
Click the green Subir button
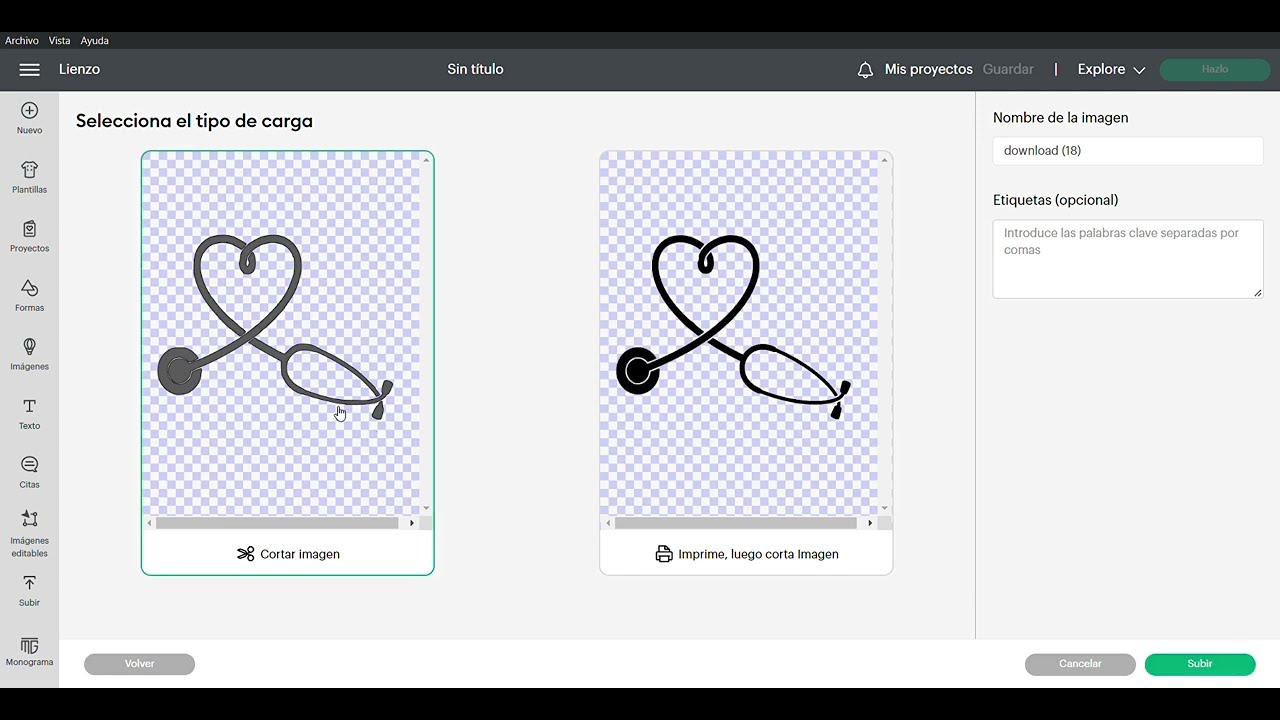pos(1200,664)
